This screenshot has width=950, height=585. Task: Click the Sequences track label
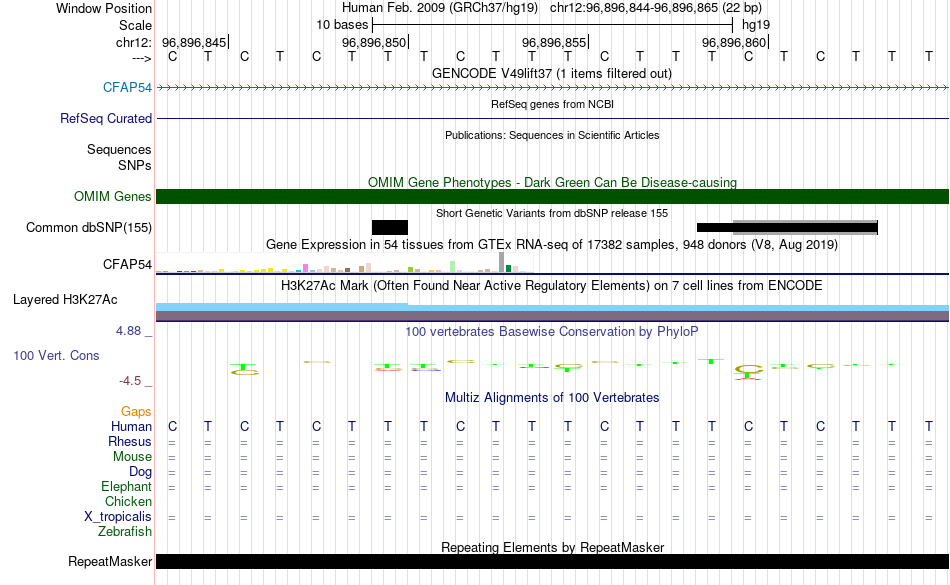(119, 149)
